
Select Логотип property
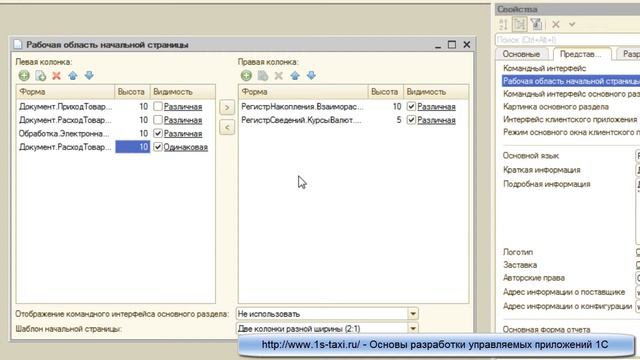(x=518, y=252)
